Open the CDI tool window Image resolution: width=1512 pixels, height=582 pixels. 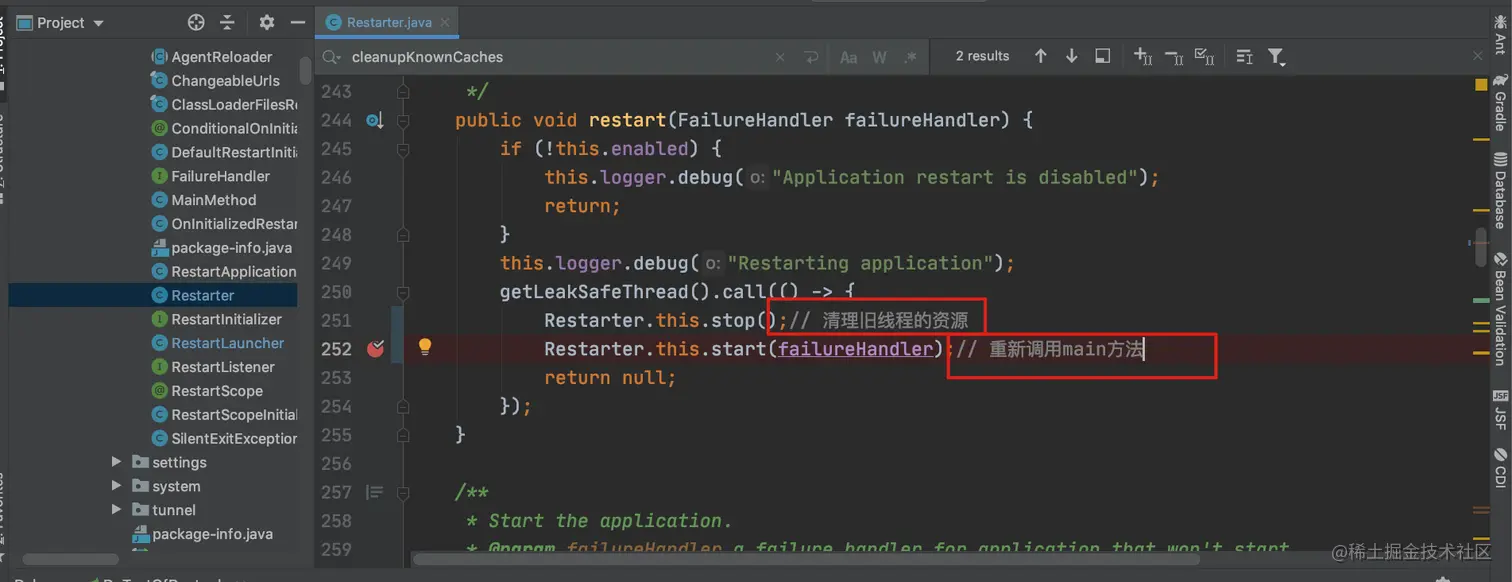pos(1500,468)
